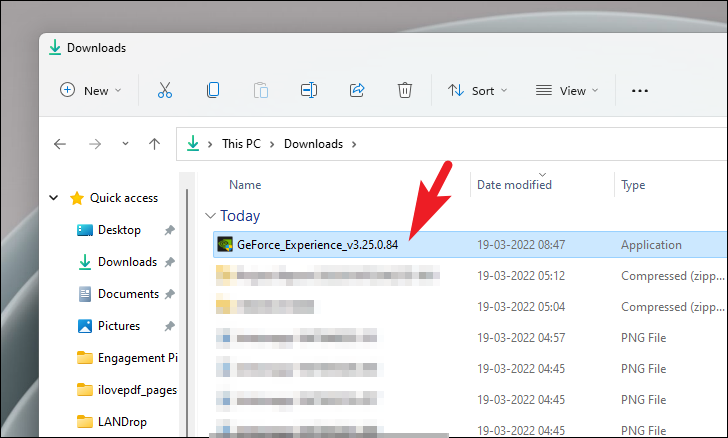Delete the selected file with trash icon
Viewport: 728px width, 438px height.
tap(405, 90)
